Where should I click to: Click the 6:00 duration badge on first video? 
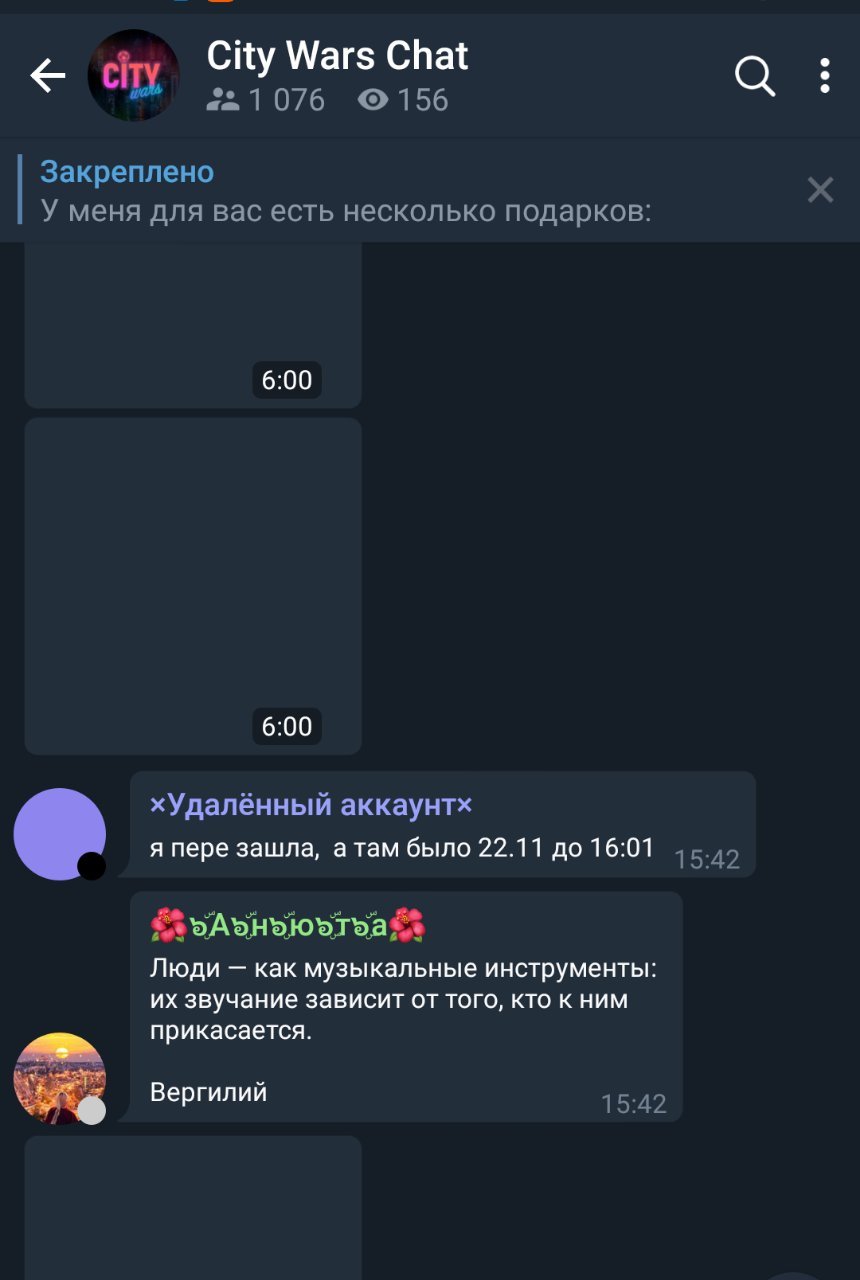click(x=287, y=380)
